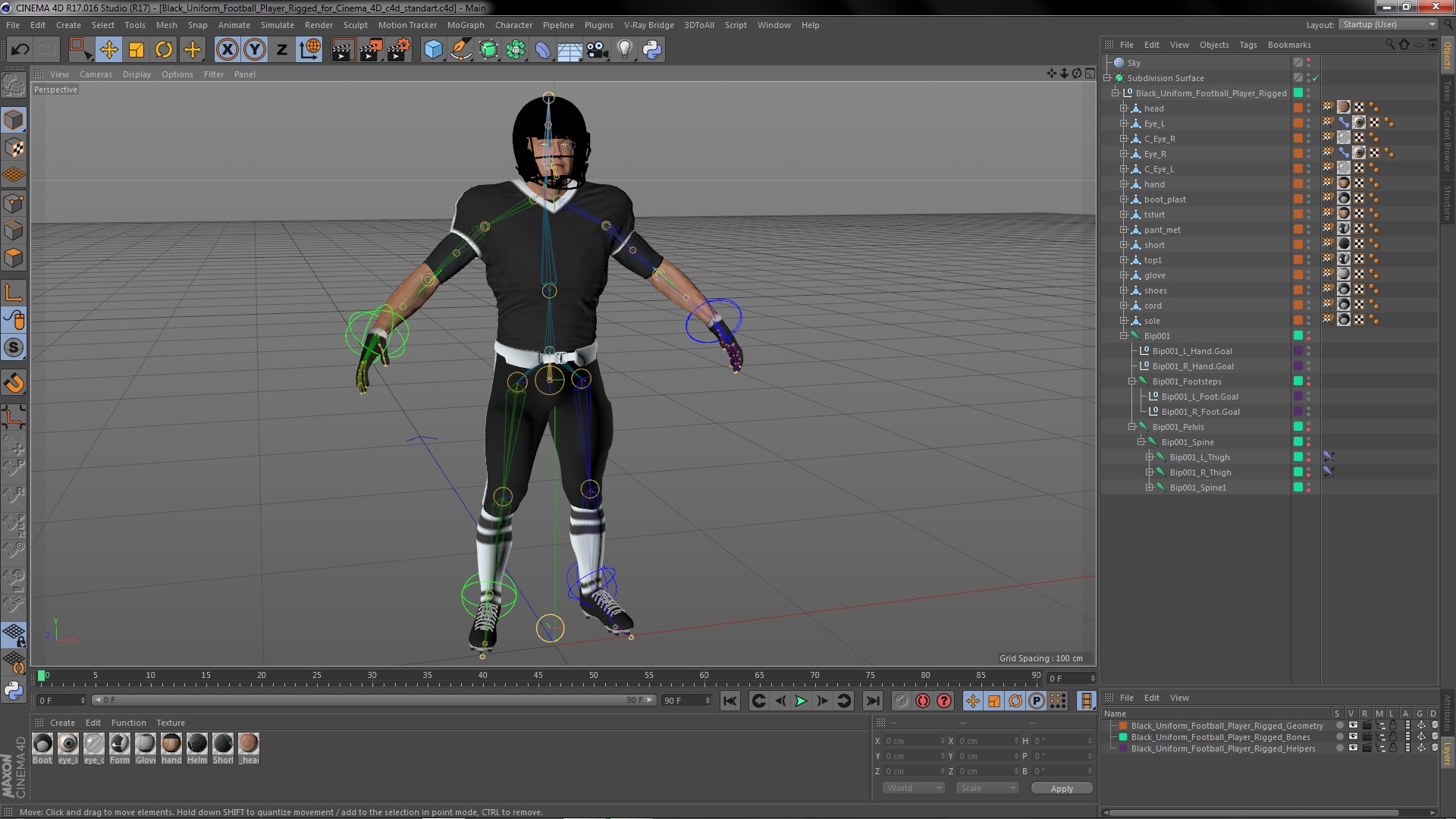
Task: Open the Character menu
Action: (513, 25)
